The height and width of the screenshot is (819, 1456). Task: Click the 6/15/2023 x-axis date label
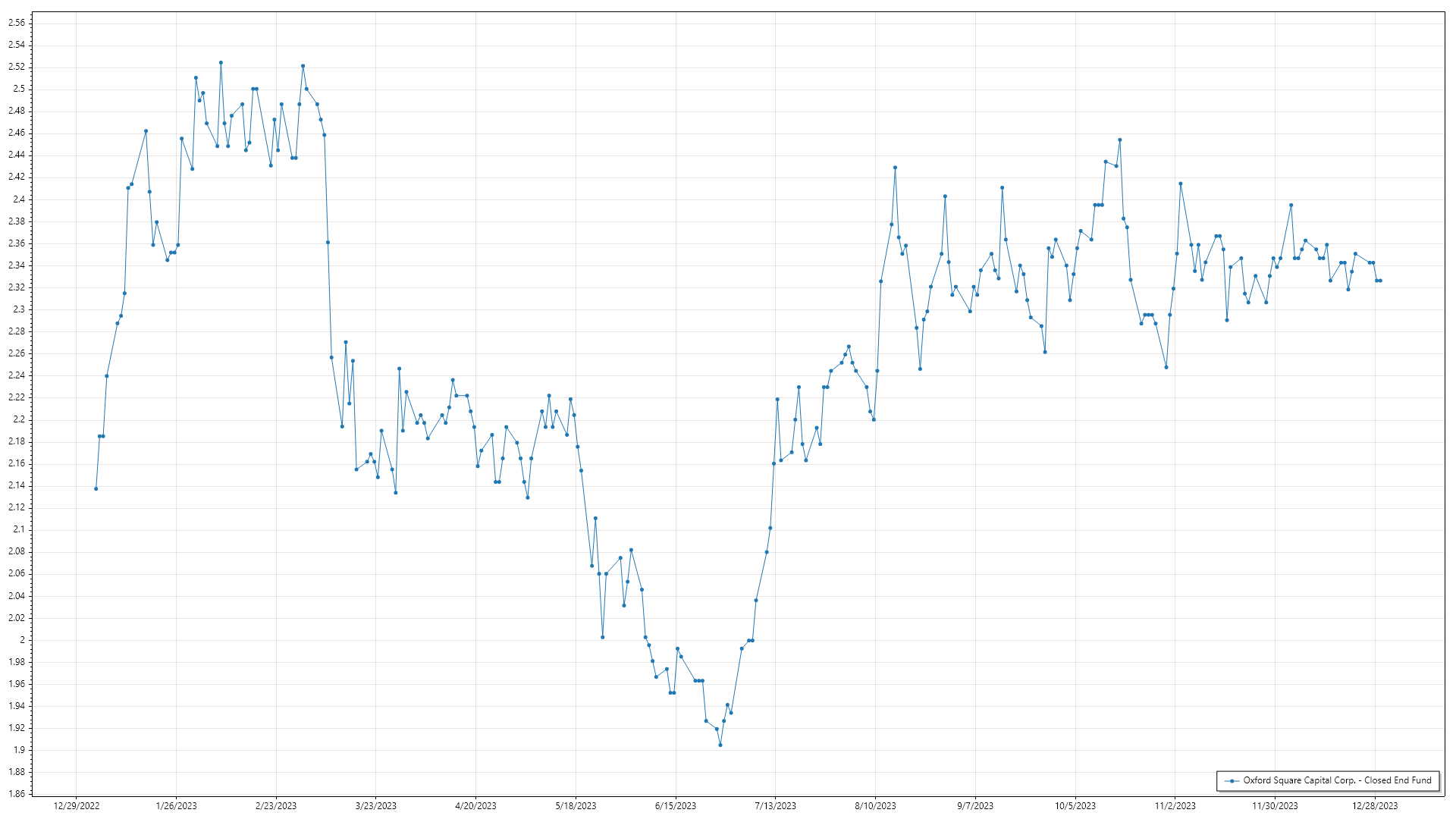pos(676,806)
